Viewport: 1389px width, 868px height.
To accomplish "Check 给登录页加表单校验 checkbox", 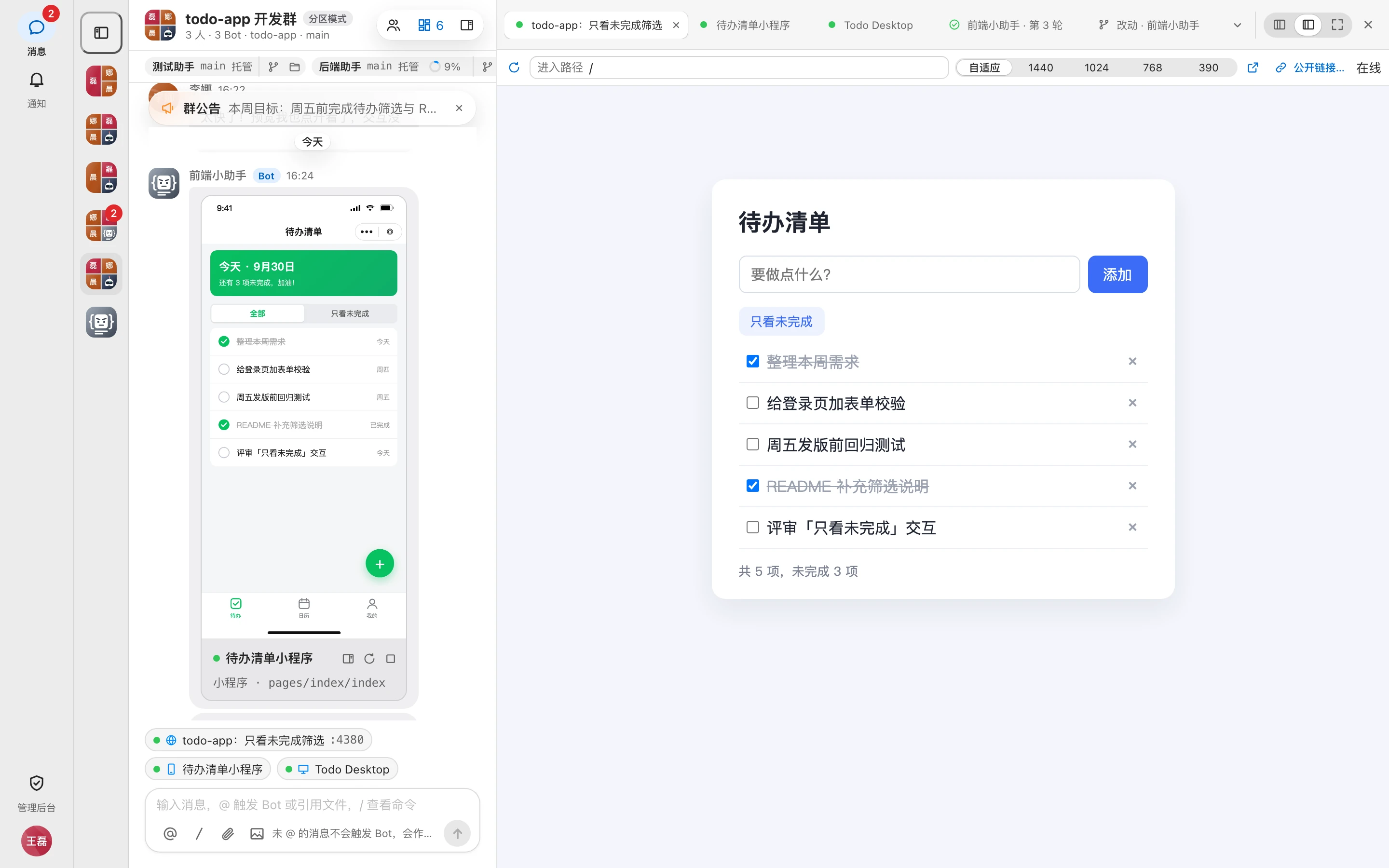I will click(x=752, y=403).
